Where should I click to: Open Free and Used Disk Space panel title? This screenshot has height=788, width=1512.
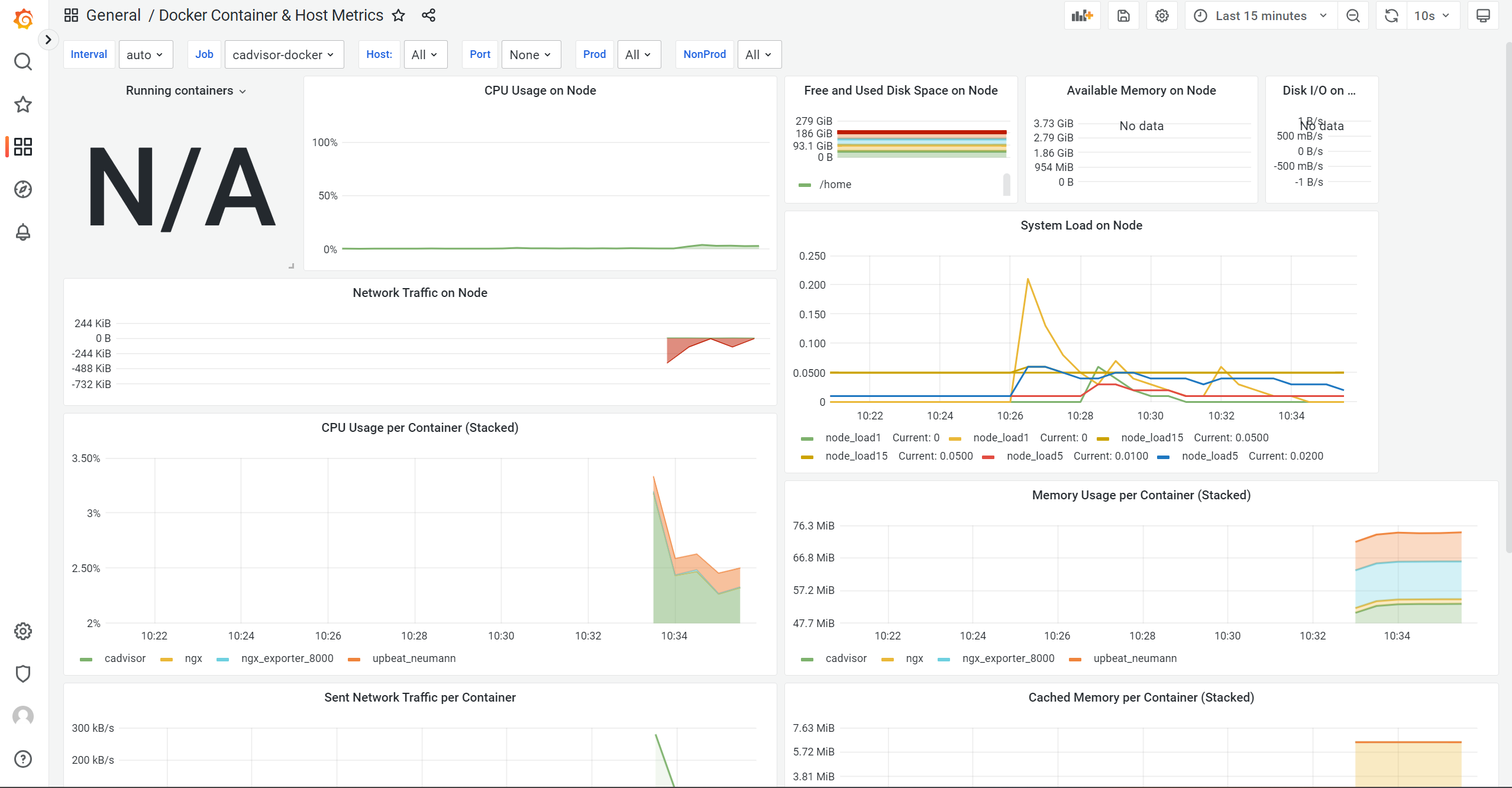click(900, 91)
